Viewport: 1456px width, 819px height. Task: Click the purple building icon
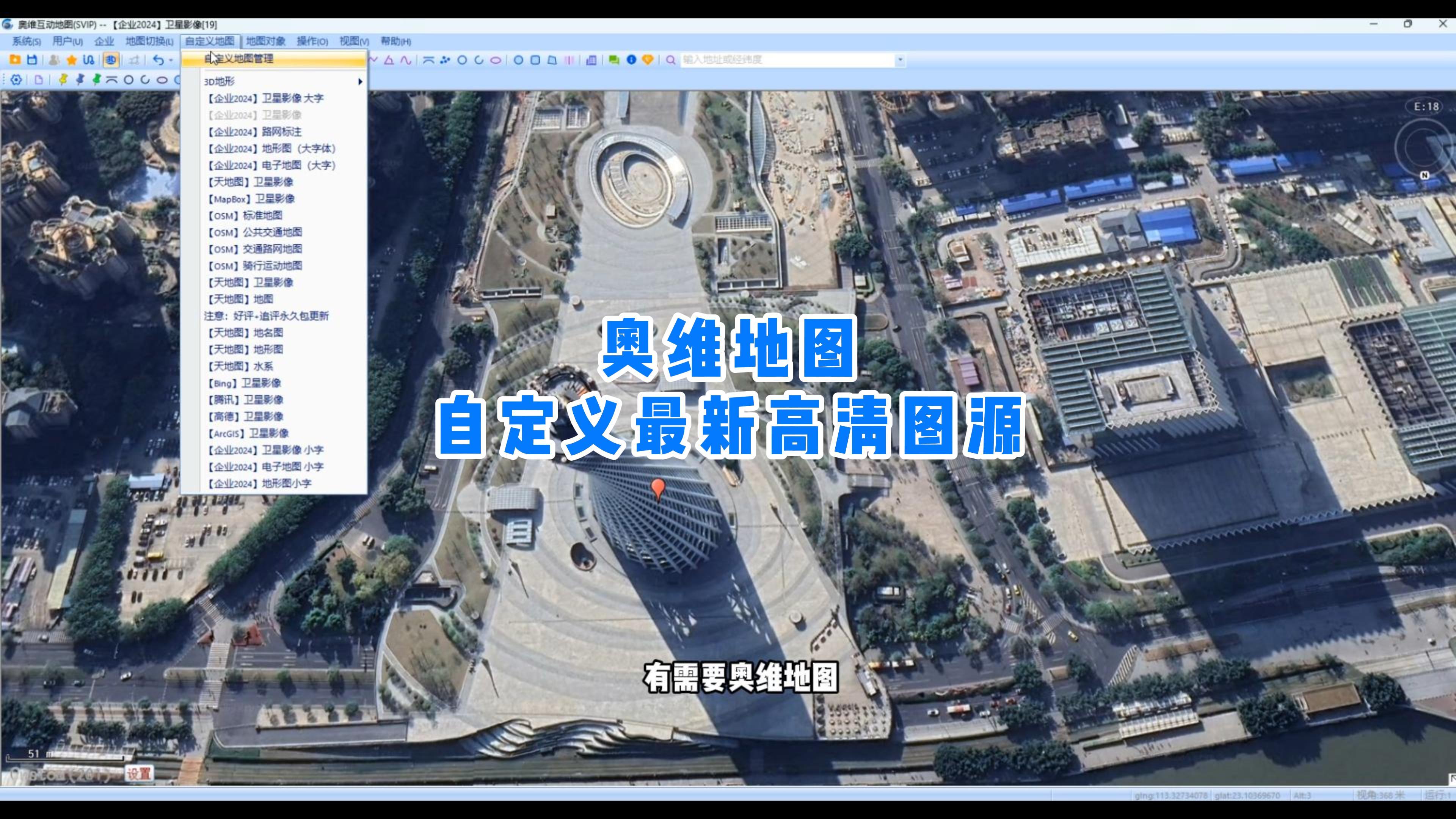[591, 60]
